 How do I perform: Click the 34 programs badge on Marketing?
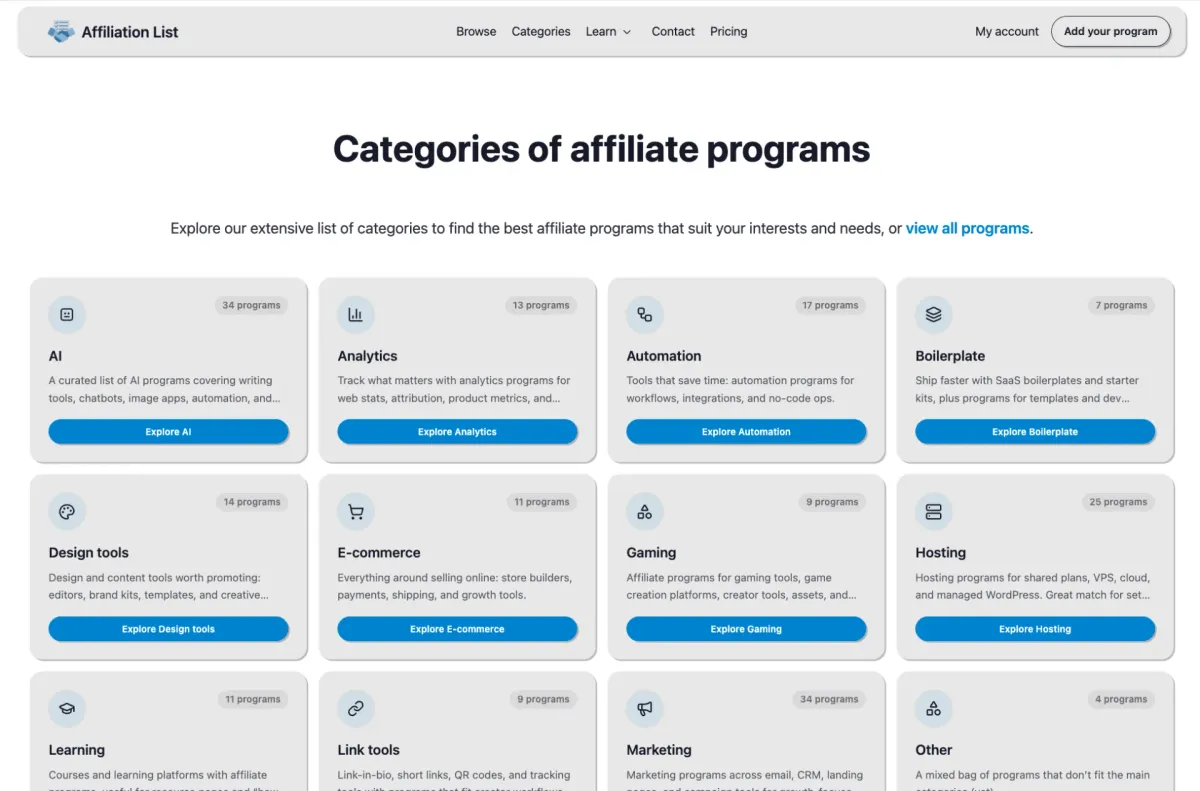829,699
